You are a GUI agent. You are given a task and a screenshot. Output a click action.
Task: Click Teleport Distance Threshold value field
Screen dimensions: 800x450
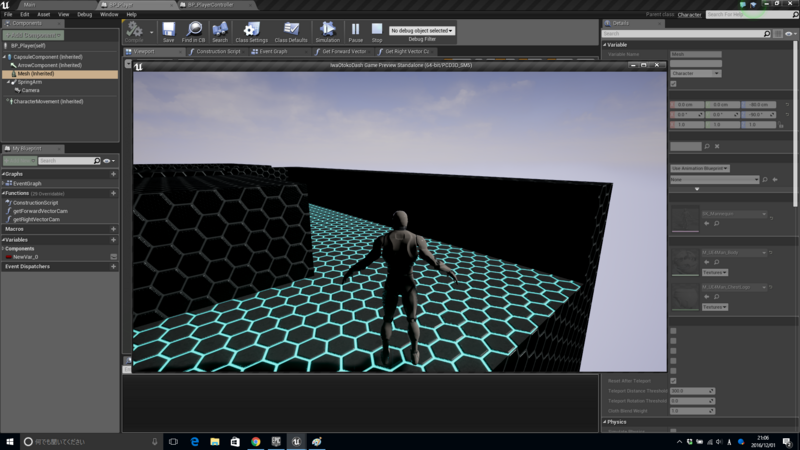click(692, 391)
